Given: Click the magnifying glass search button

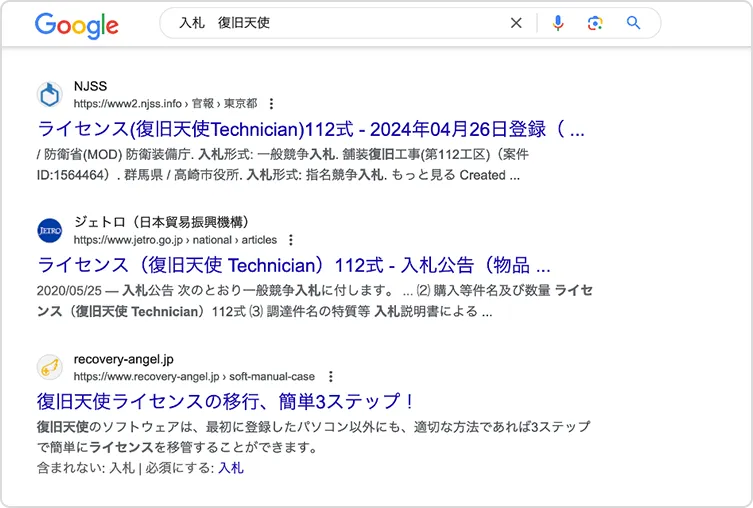Looking at the screenshot, I should pos(633,23).
